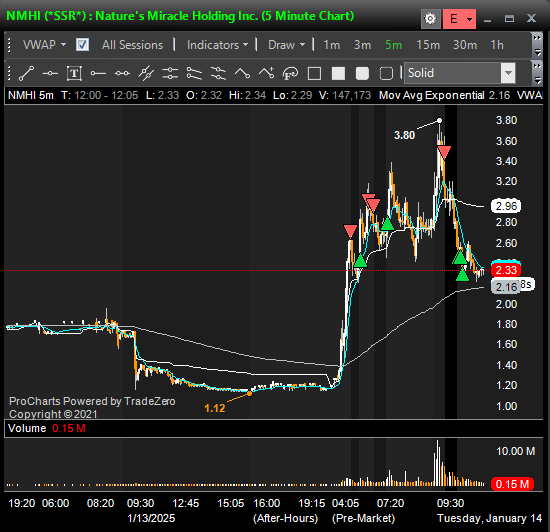The width and height of the screenshot is (550, 532).
Task: Click the red 0.15 M volume tag
Action: [x=512, y=484]
